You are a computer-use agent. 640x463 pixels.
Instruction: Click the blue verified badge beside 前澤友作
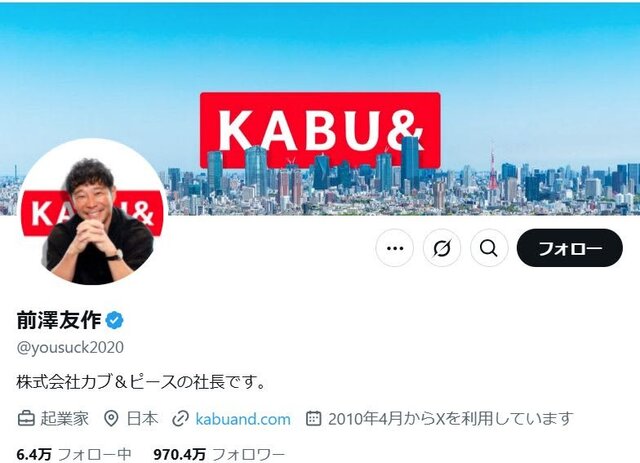click(114, 320)
